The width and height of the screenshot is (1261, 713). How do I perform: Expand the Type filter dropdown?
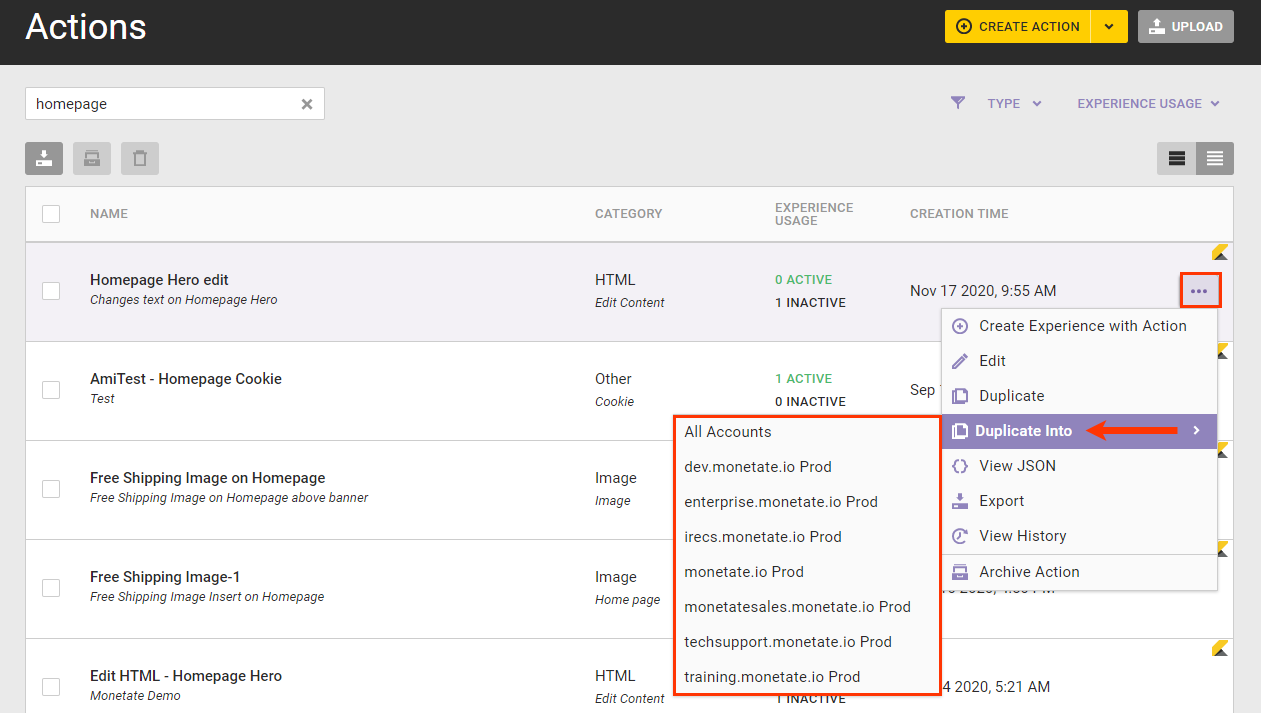point(1014,104)
